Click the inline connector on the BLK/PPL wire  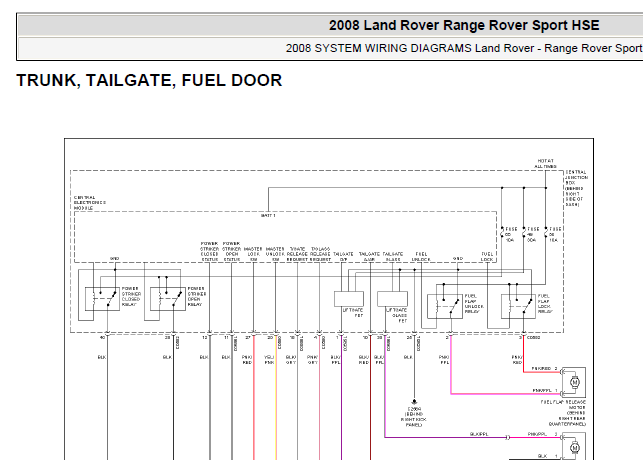click(508, 437)
